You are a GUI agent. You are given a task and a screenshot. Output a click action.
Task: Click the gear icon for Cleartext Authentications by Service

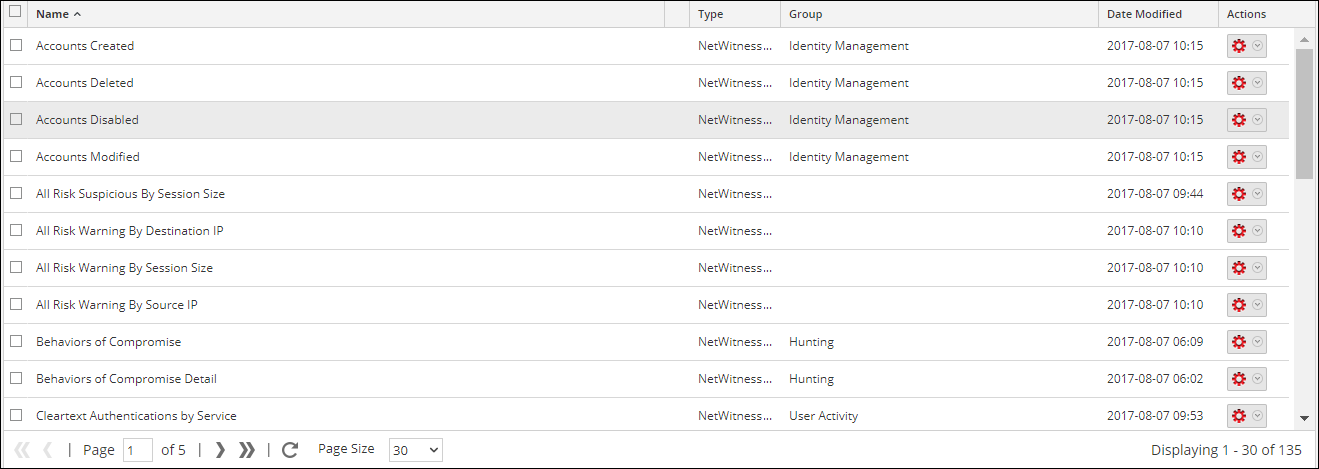pos(1238,416)
